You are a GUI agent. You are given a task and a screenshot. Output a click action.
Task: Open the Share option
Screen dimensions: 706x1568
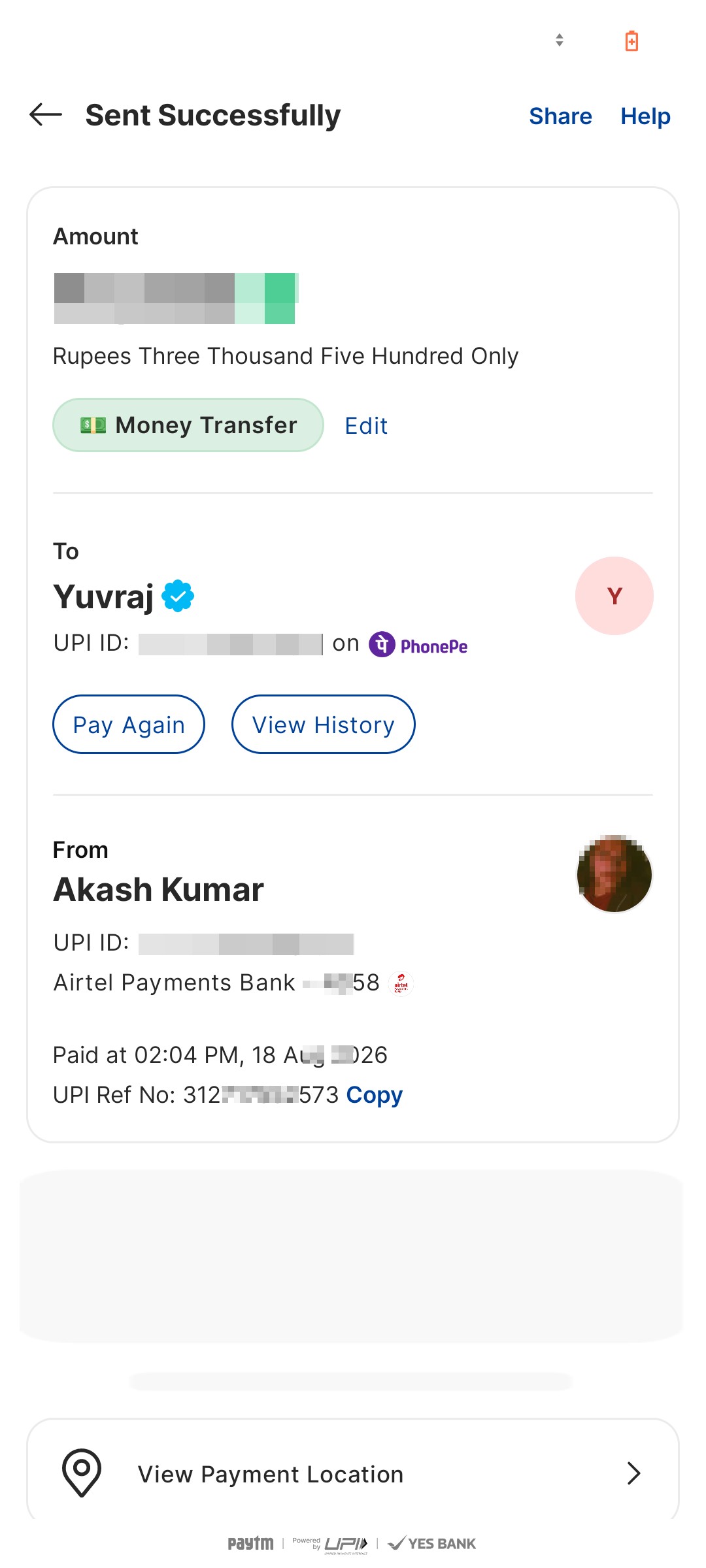pos(560,116)
